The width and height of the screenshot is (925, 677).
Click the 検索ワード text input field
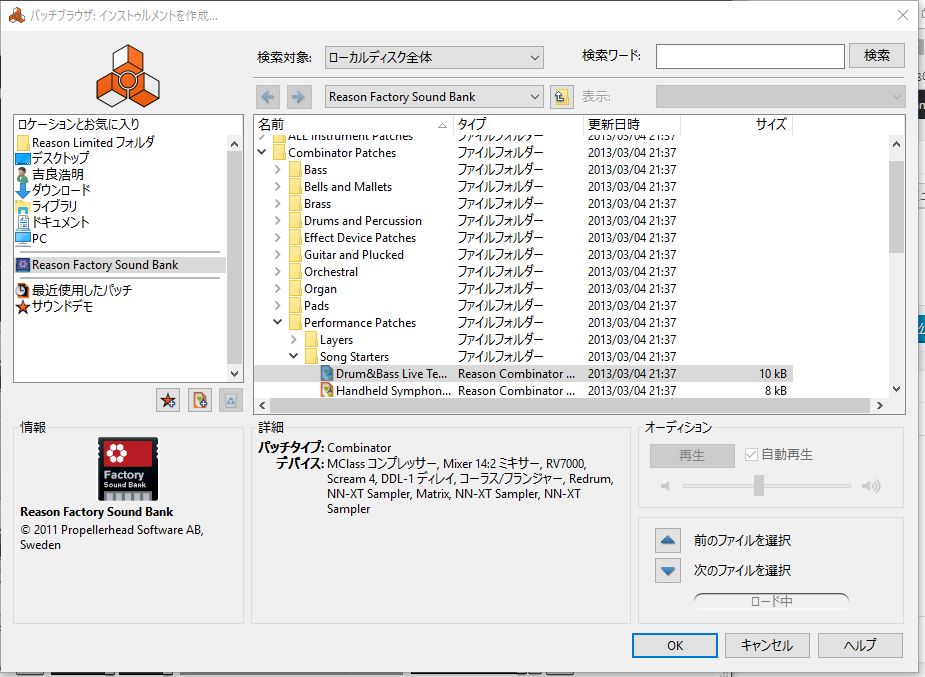750,57
